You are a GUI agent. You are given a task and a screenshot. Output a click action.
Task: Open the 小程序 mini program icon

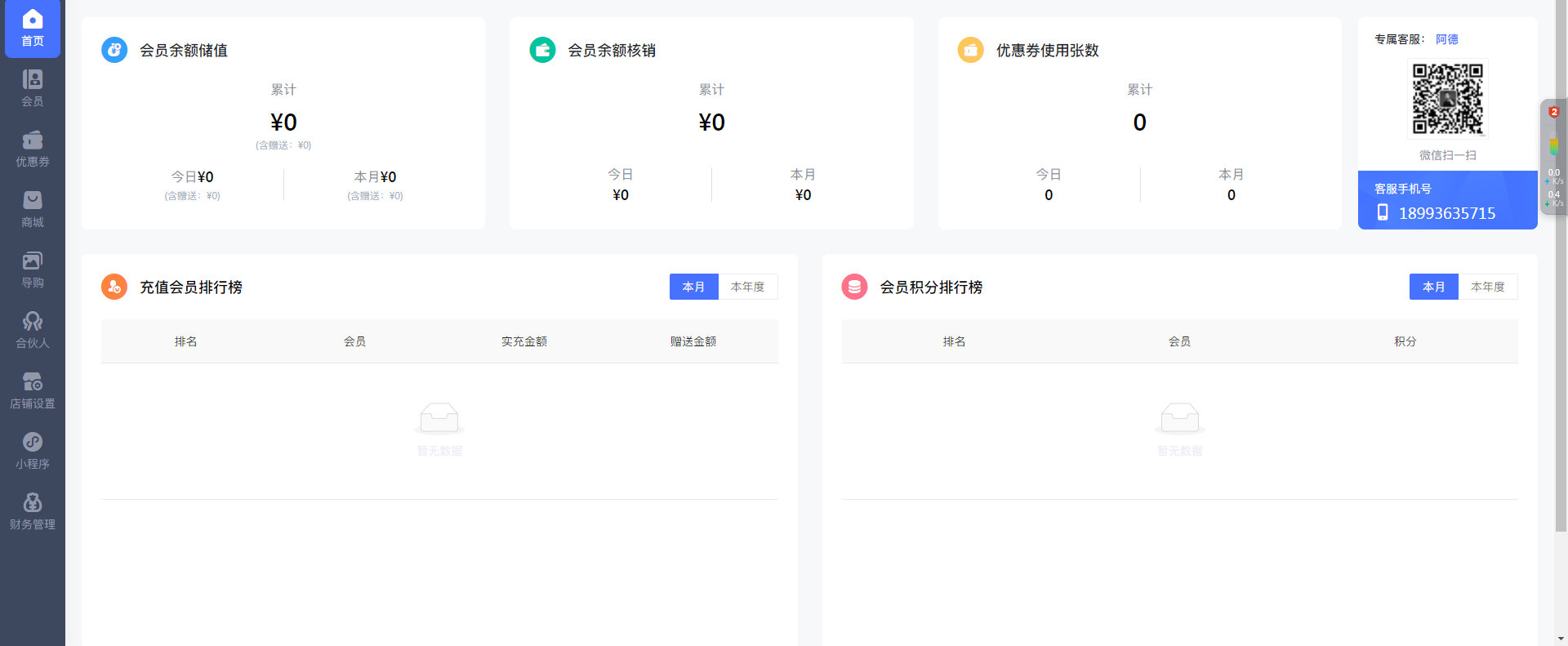[x=33, y=451]
